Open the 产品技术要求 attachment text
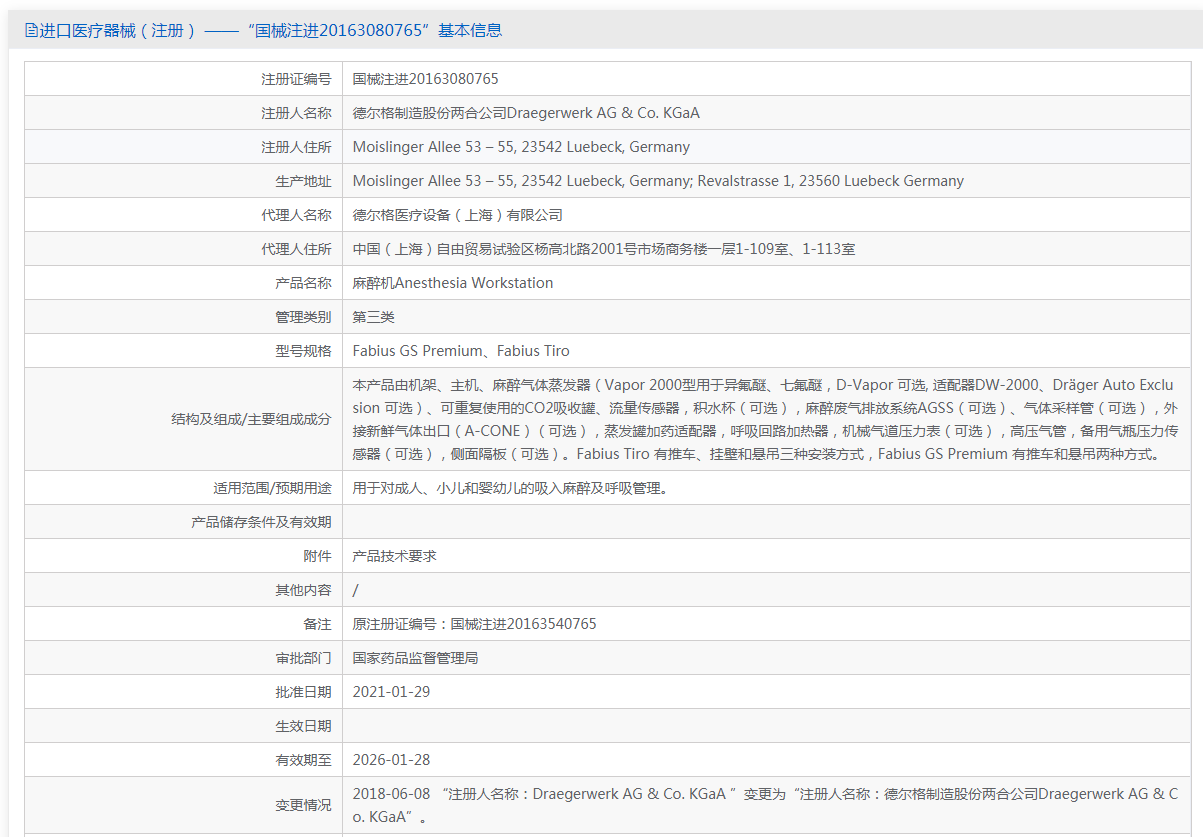1203x837 pixels. pos(395,556)
